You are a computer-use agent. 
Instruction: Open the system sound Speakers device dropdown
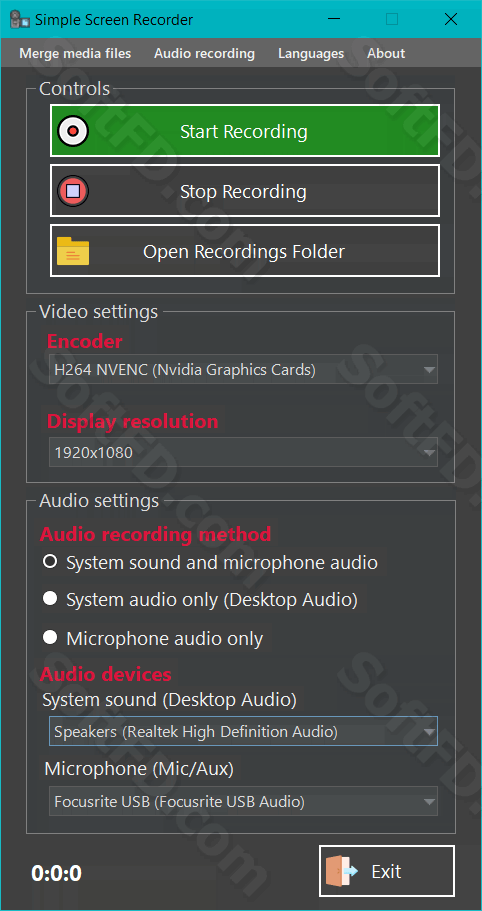coord(243,731)
